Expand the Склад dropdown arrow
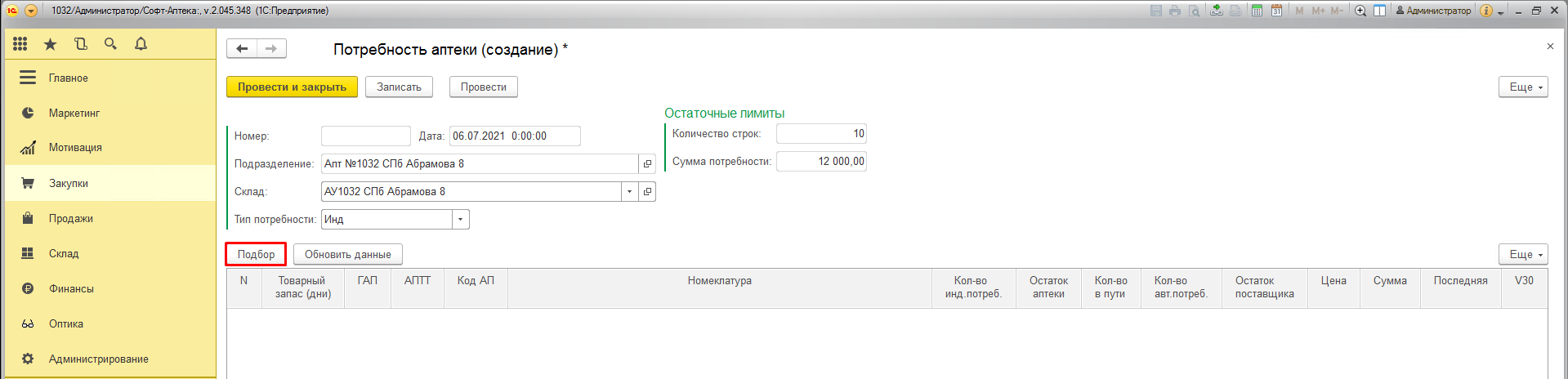Image resolution: width=1568 pixels, height=379 pixels. (629, 192)
